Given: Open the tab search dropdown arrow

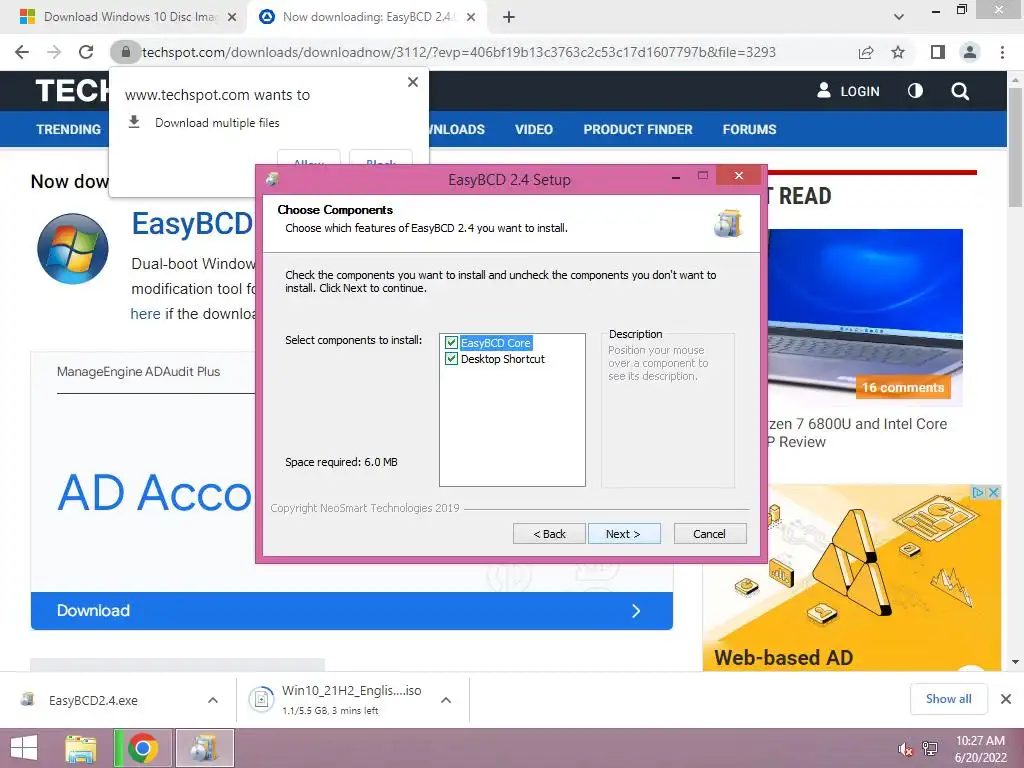Looking at the screenshot, I should [899, 17].
